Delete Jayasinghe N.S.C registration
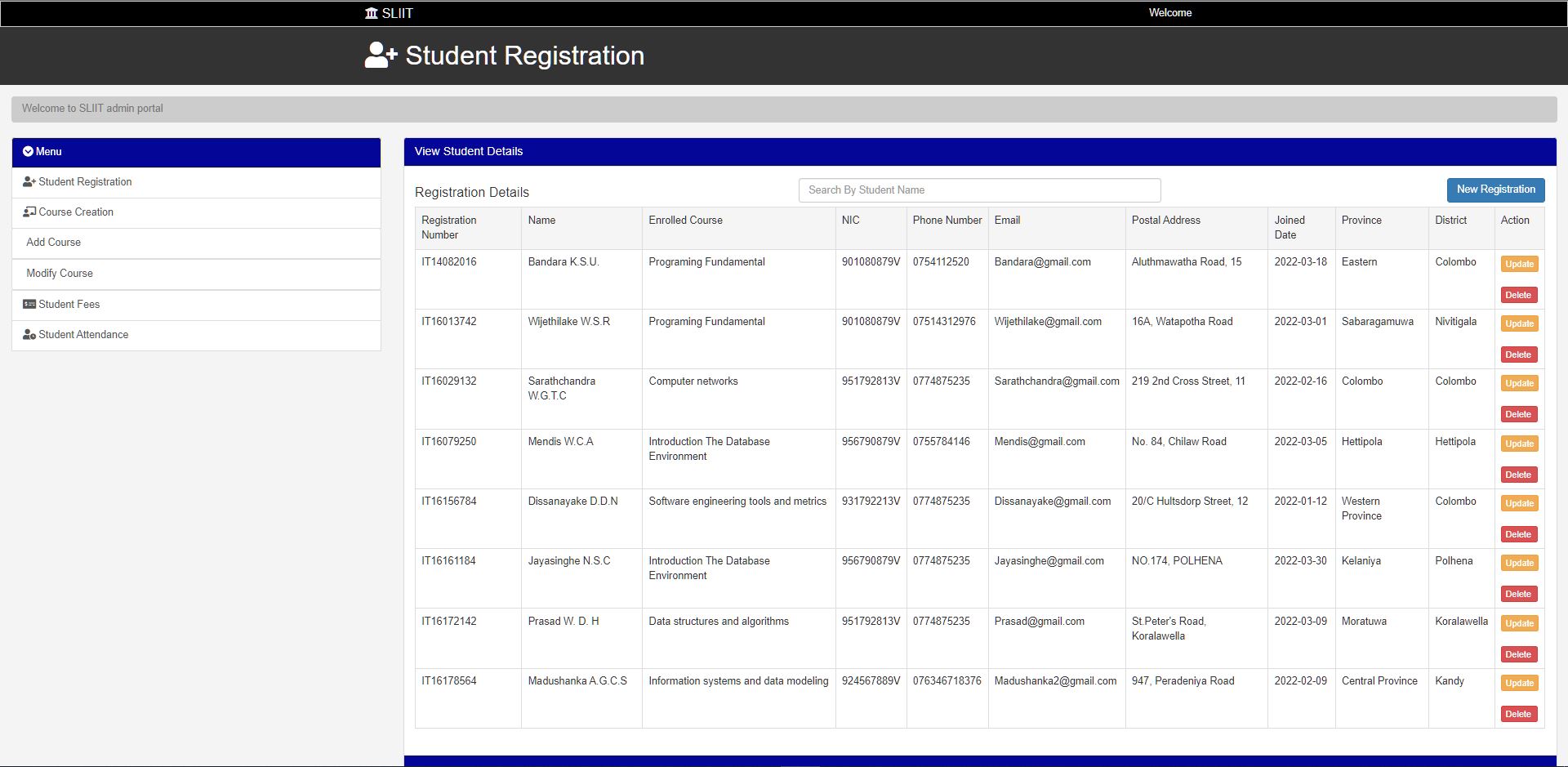Image resolution: width=1568 pixels, height=767 pixels. (x=1518, y=594)
